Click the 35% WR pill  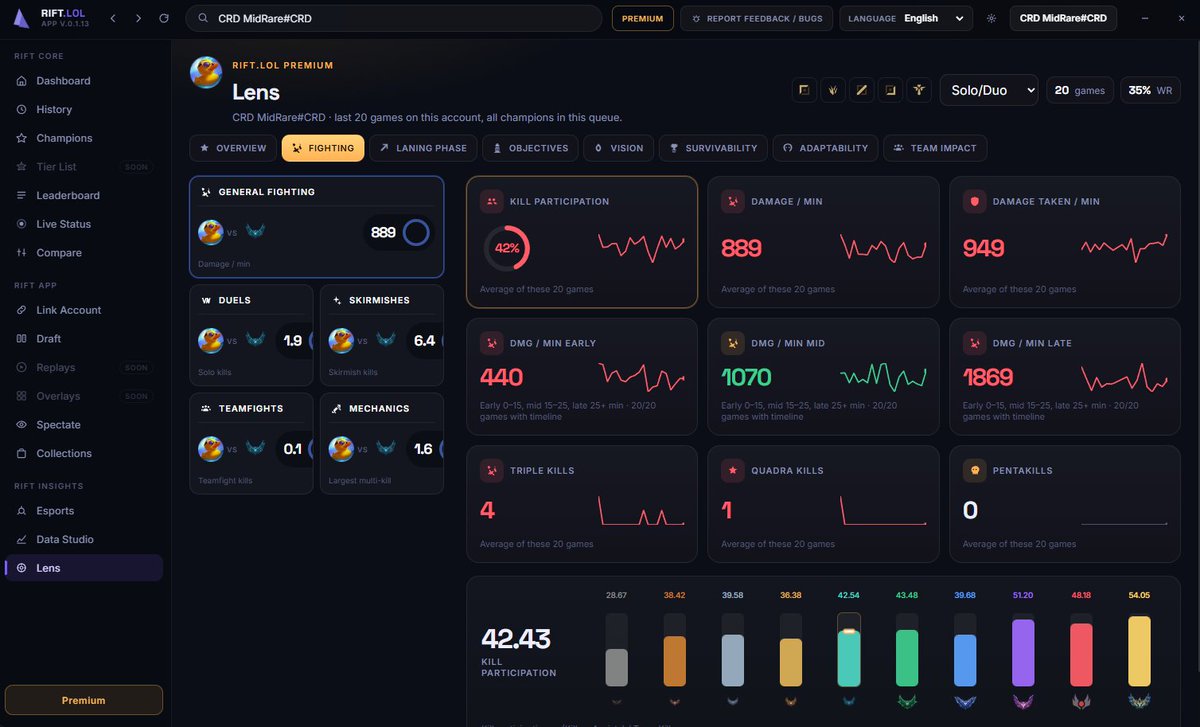(1150, 90)
